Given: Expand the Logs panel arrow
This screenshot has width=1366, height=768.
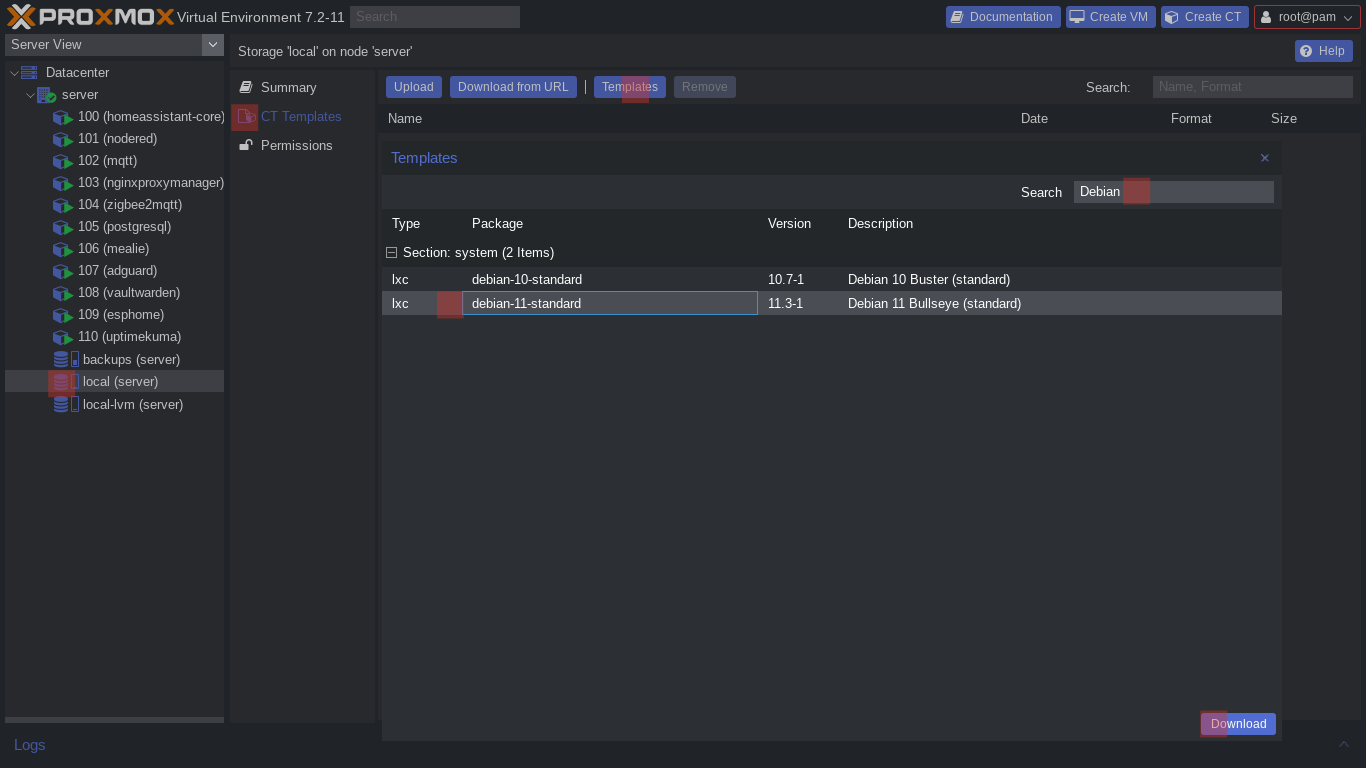Looking at the screenshot, I should pos(1345,744).
